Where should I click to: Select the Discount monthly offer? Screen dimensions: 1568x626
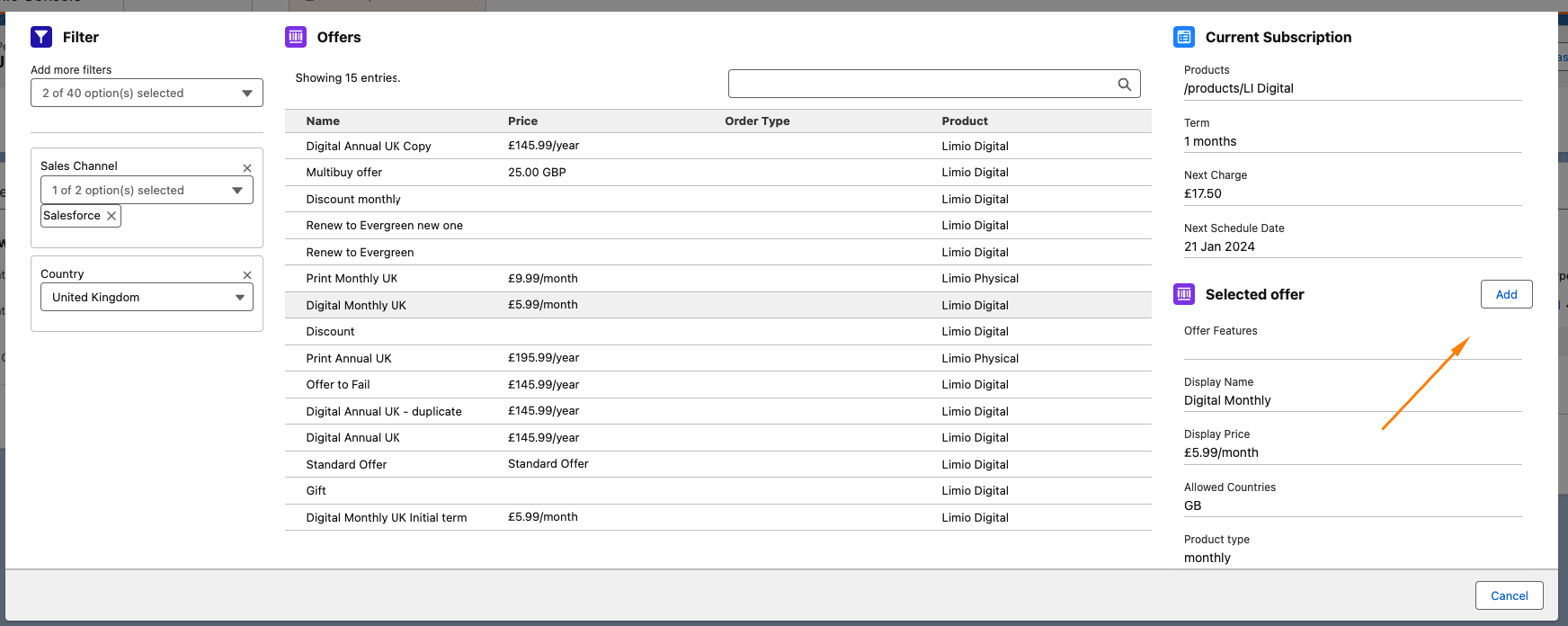point(717,199)
